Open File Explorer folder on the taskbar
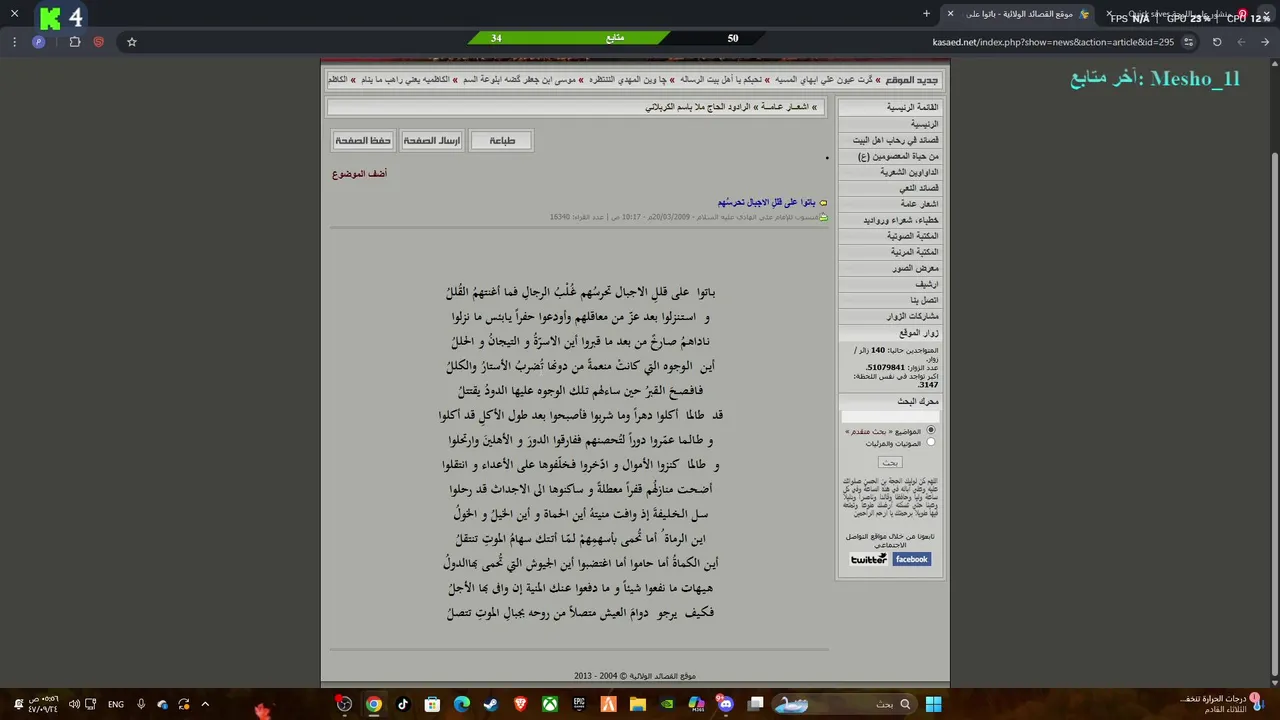1280x720 pixels. [x=638, y=704]
